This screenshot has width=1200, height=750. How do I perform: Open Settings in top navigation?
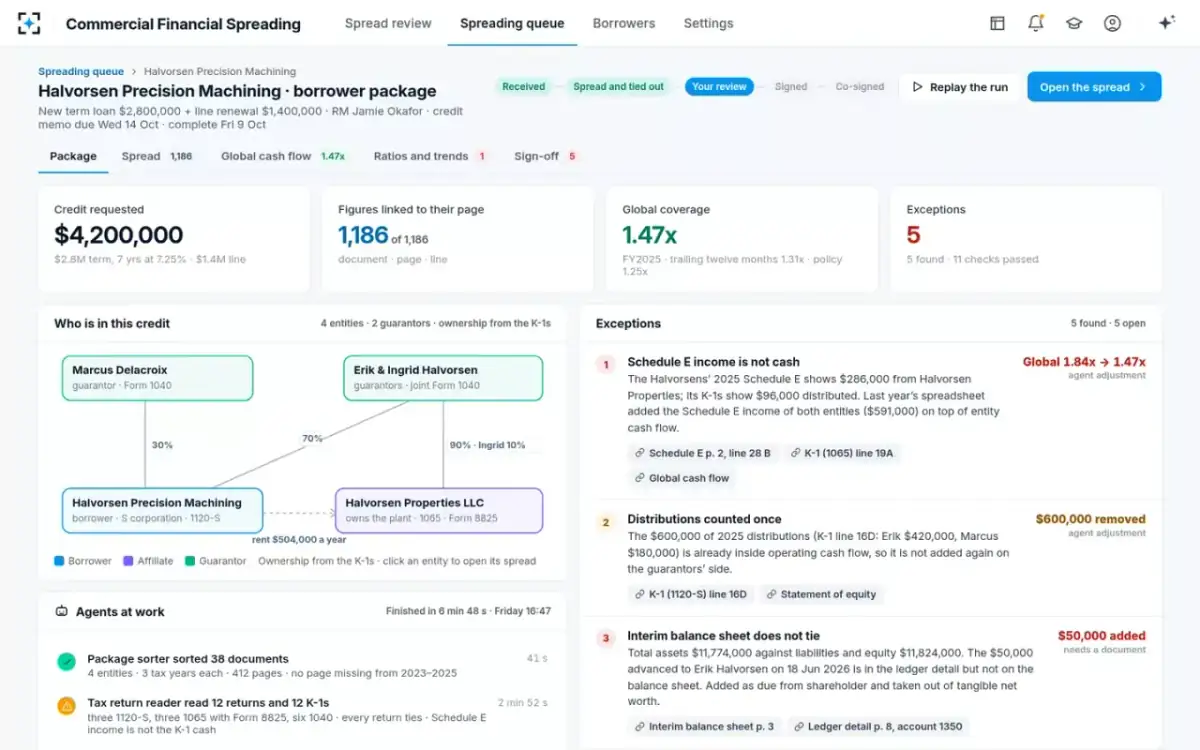(x=708, y=23)
